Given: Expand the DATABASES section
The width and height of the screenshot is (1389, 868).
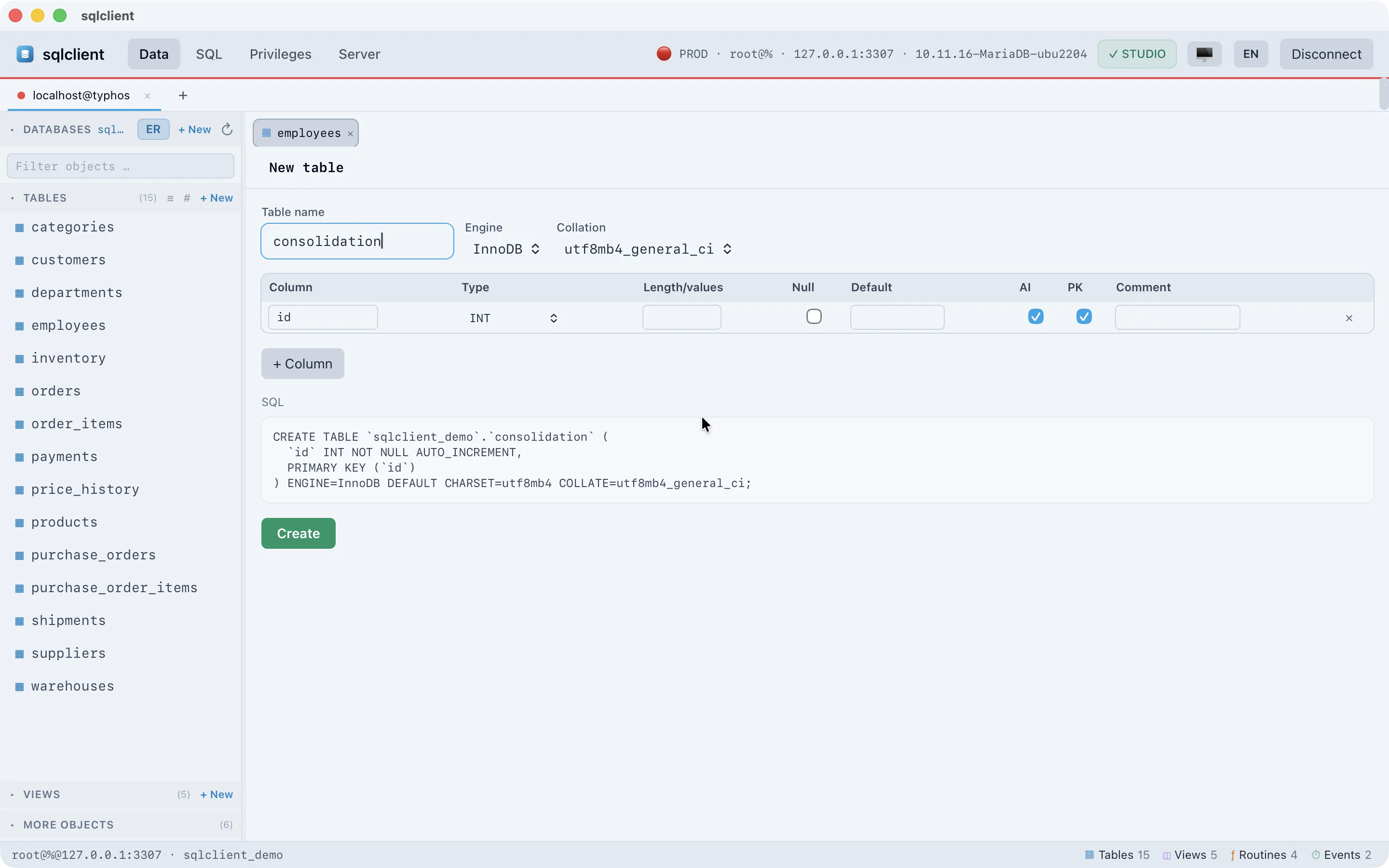Looking at the screenshot, I should pyautogui.click(x=12, y=130).
